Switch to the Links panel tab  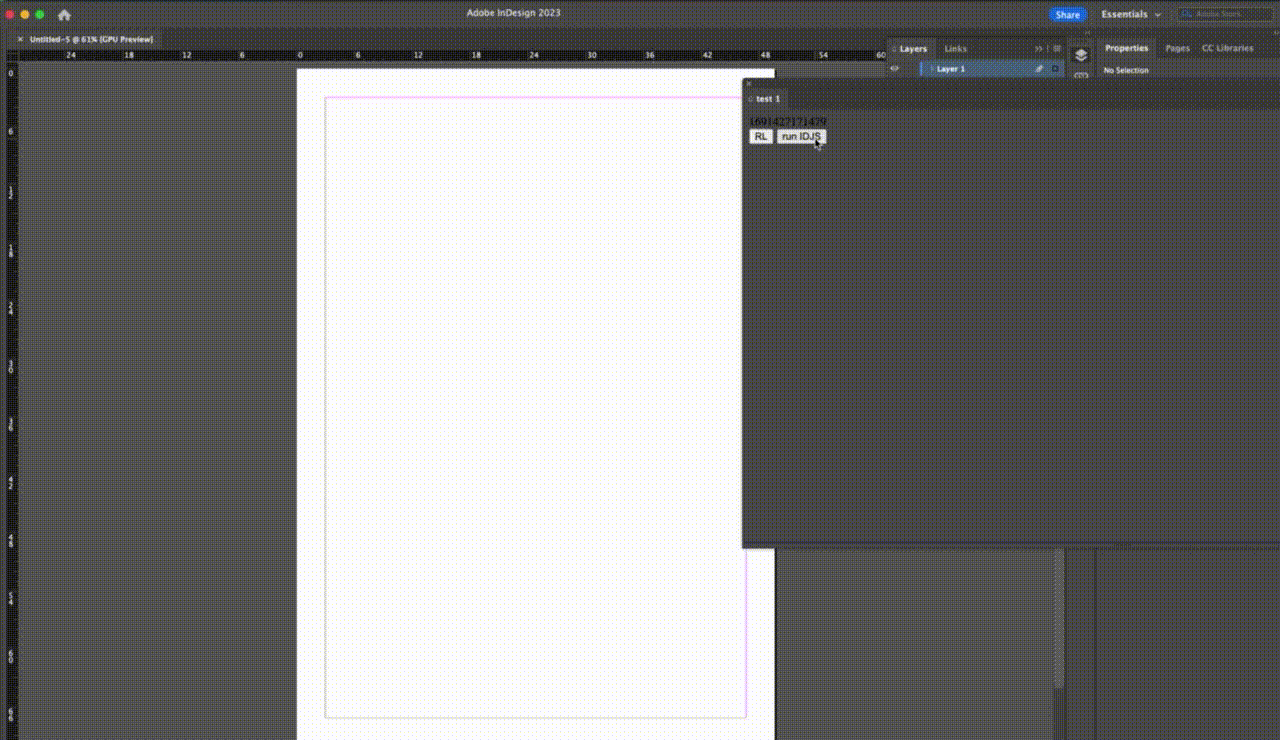956,48
